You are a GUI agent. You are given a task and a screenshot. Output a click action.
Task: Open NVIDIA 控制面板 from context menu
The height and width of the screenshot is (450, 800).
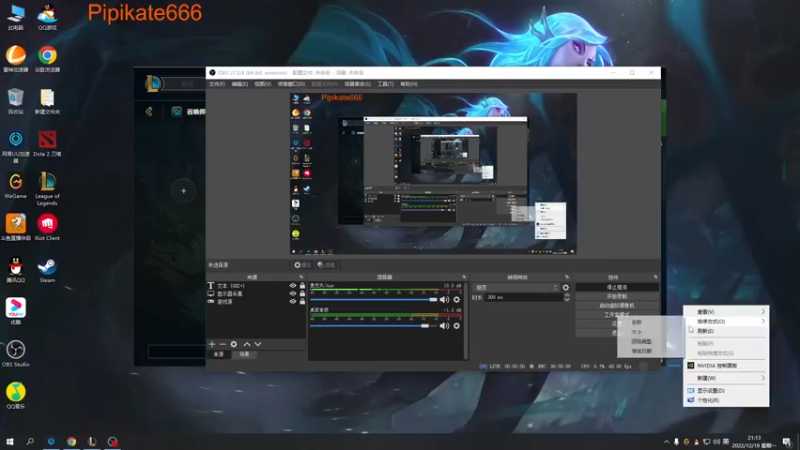726,366
